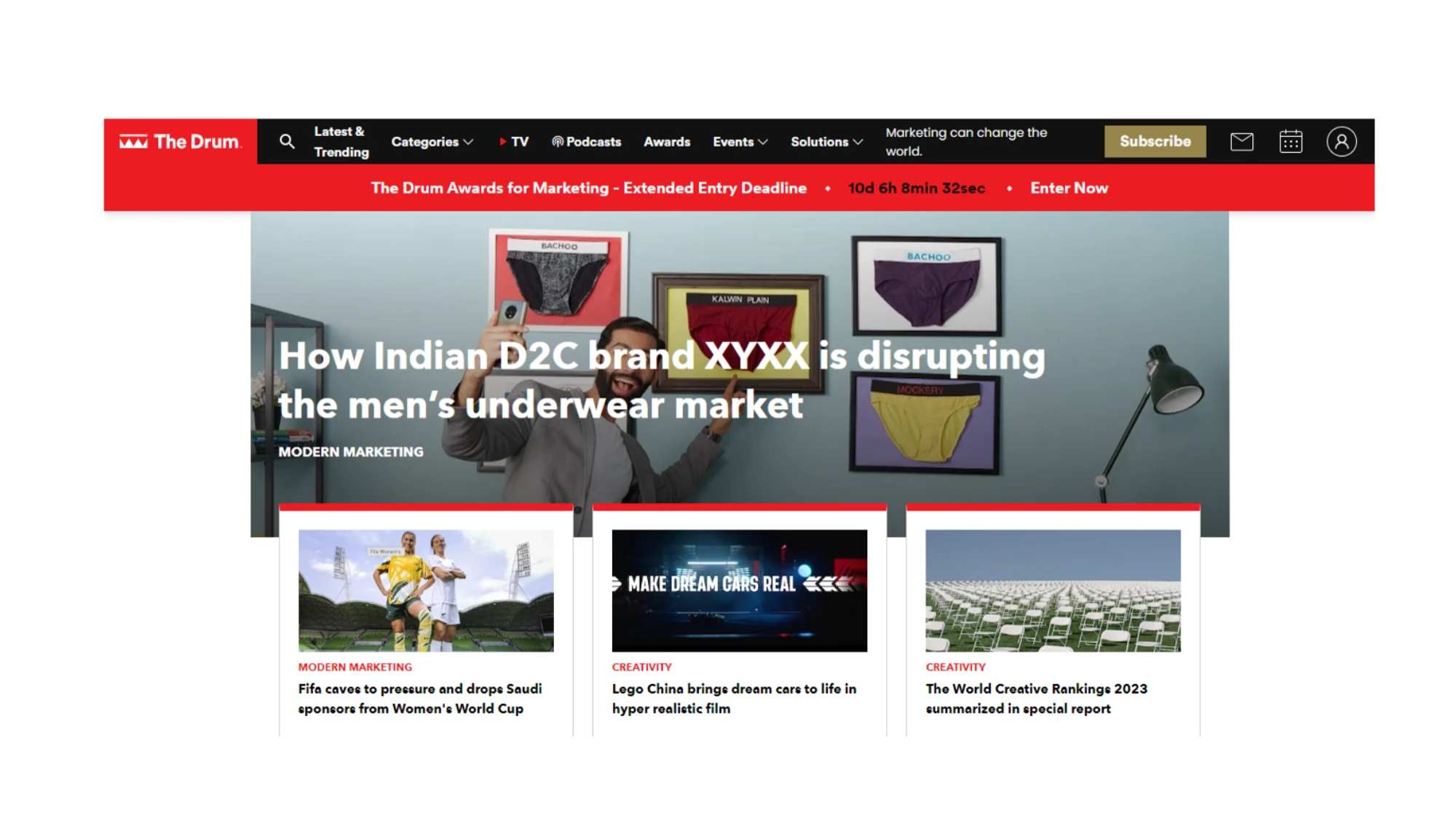Click the user account profile icon
The image size is (1456, 818).
point(1341,141)
